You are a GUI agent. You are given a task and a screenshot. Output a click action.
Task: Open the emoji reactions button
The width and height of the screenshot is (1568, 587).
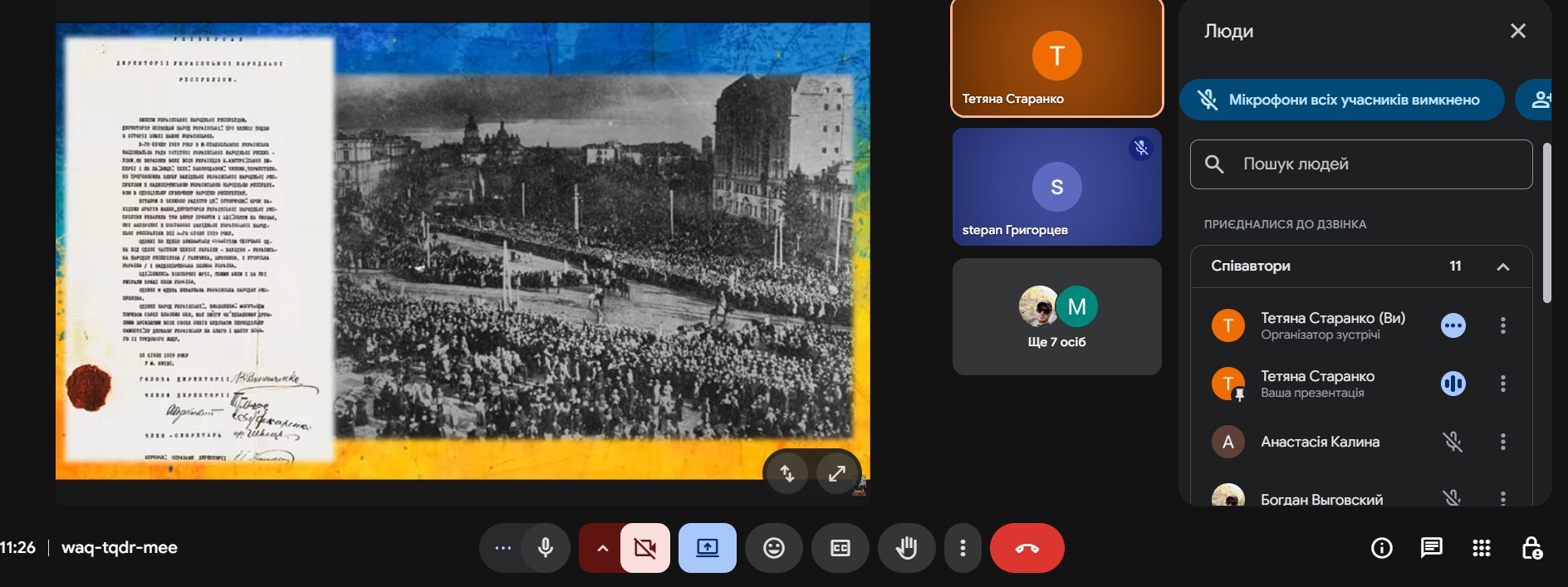(773, 548)
